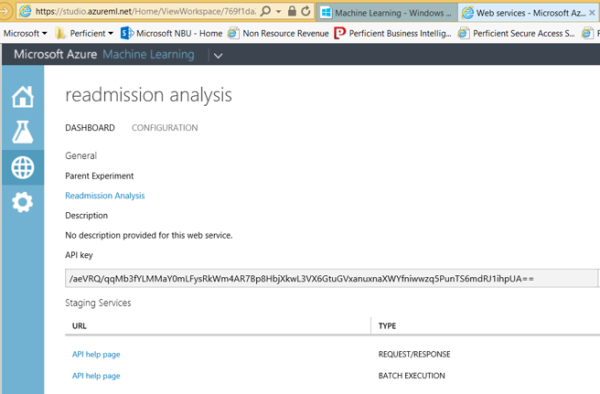Screen dimensions: 600x394
Task: Expand the search dropdown arrow in address bar
Action: (279, 11)
